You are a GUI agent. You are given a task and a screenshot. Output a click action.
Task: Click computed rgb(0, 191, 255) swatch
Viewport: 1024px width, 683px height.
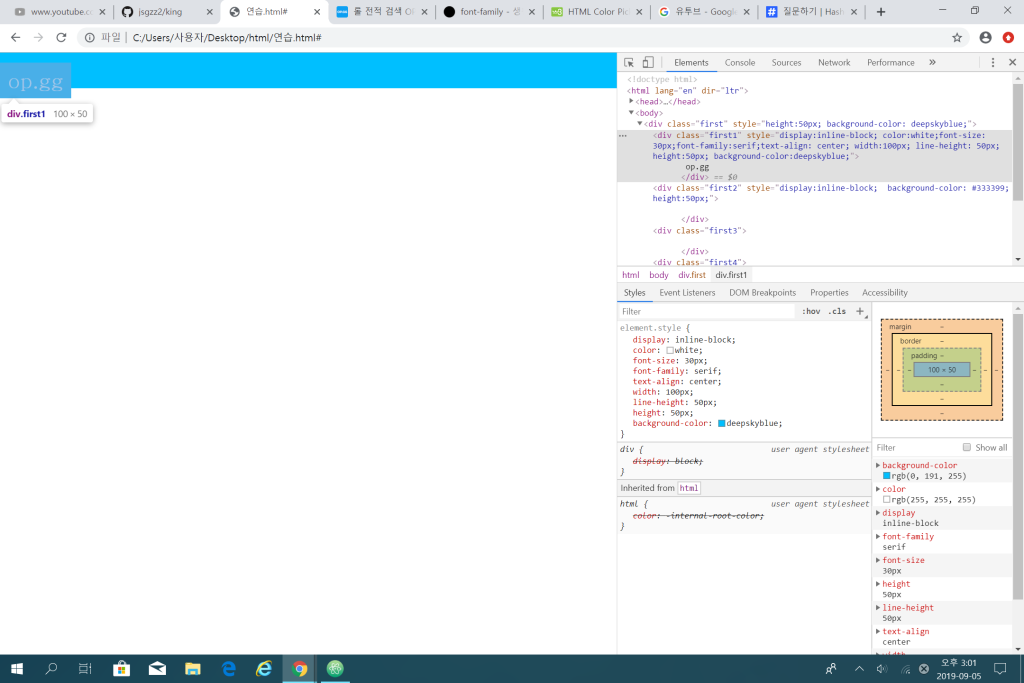[887, 476]
